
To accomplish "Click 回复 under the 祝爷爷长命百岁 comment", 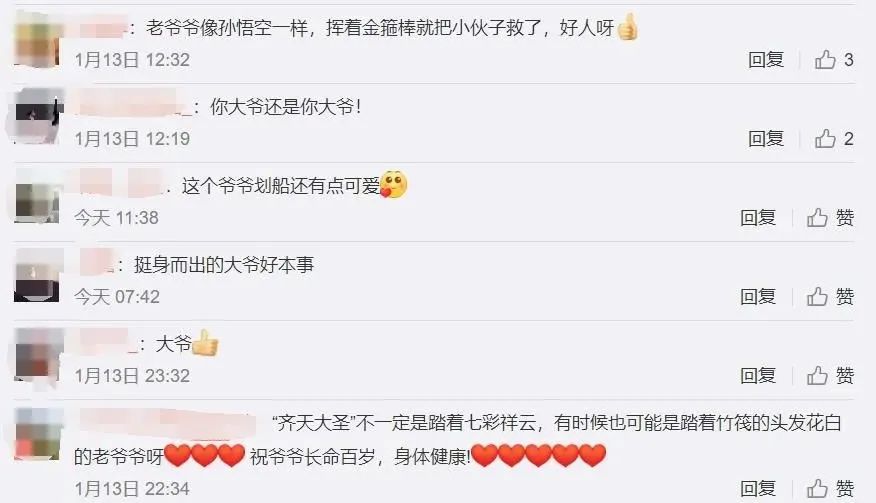I will tap(758, 488).
